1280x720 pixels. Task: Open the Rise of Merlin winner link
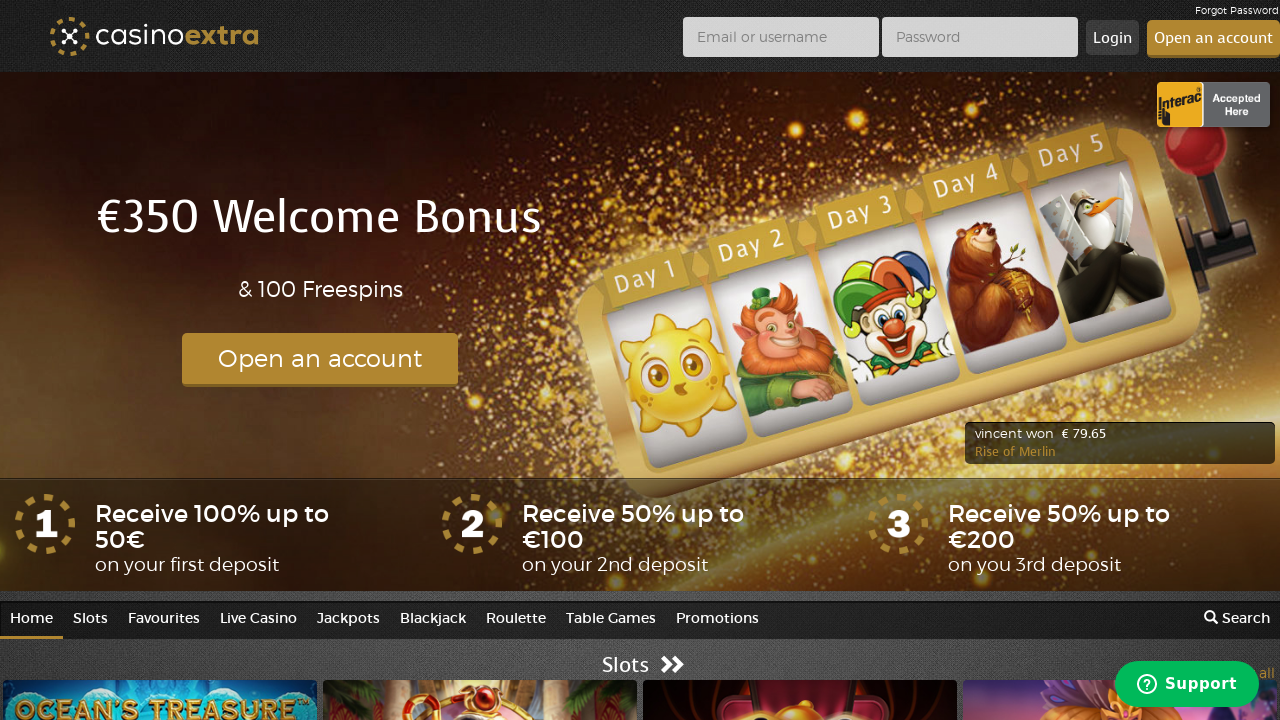click(1015, 451)
